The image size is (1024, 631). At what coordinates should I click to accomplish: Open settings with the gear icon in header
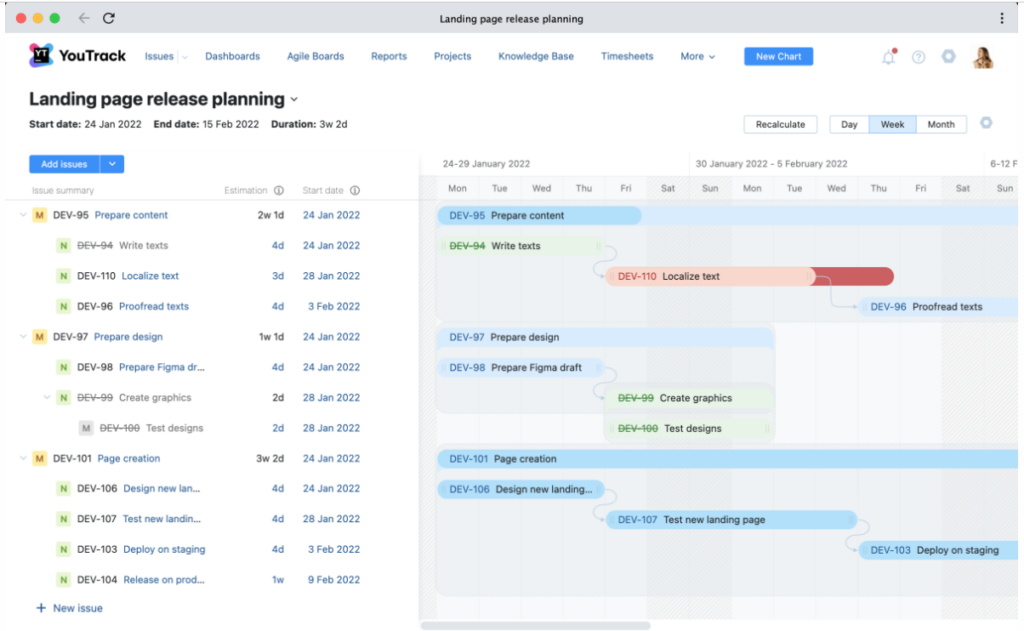tap(948, 57)
